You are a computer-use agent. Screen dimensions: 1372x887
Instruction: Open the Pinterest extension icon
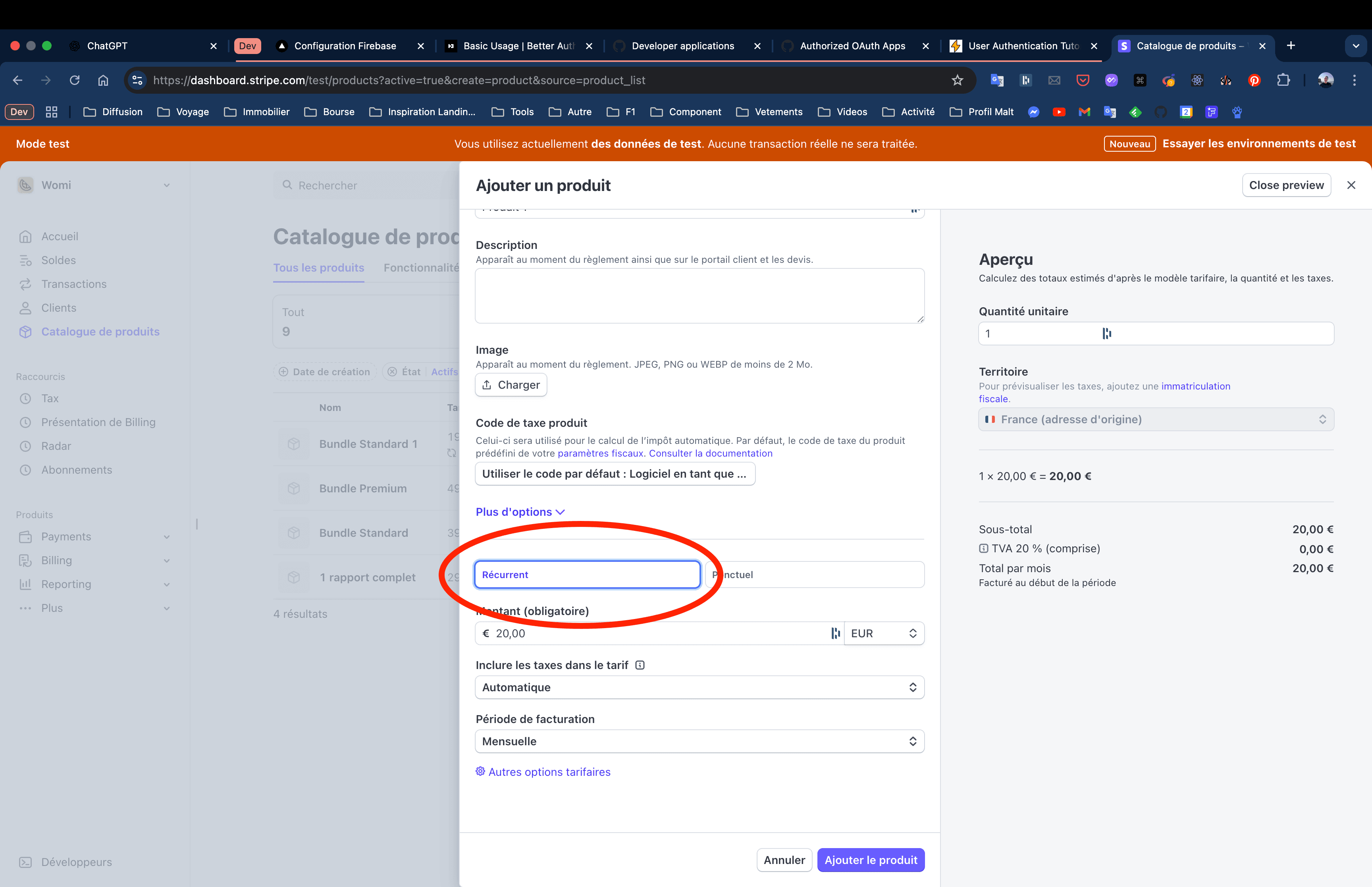1254,80
